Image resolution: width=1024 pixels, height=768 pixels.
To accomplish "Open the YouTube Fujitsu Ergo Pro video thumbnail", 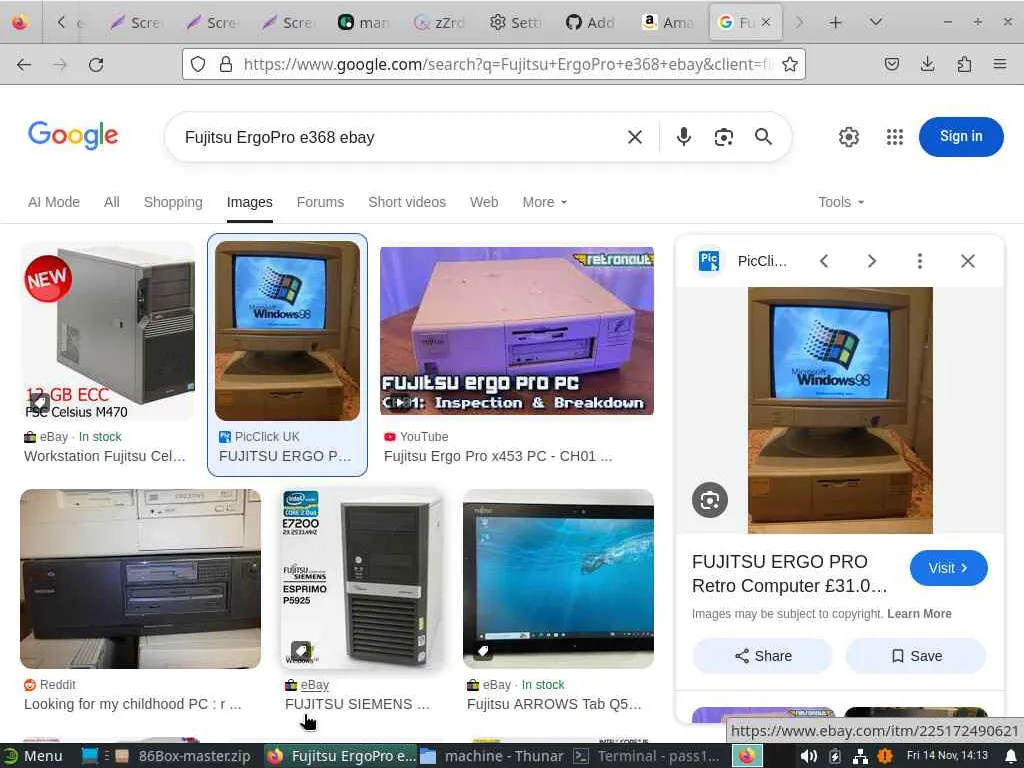I will click(x=517, y=331).
